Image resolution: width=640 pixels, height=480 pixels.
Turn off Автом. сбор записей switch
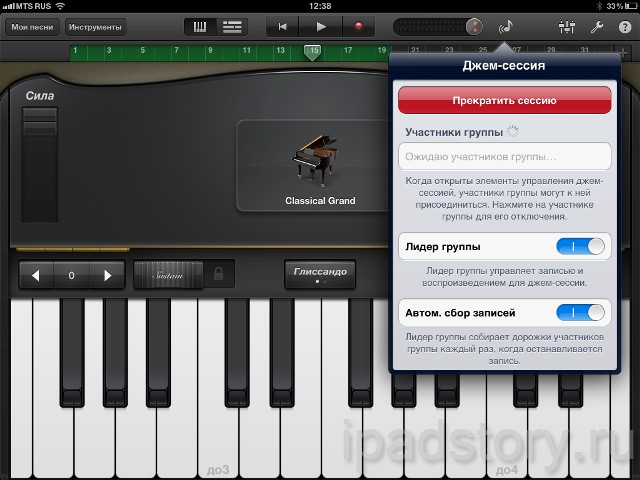(581, 313)
